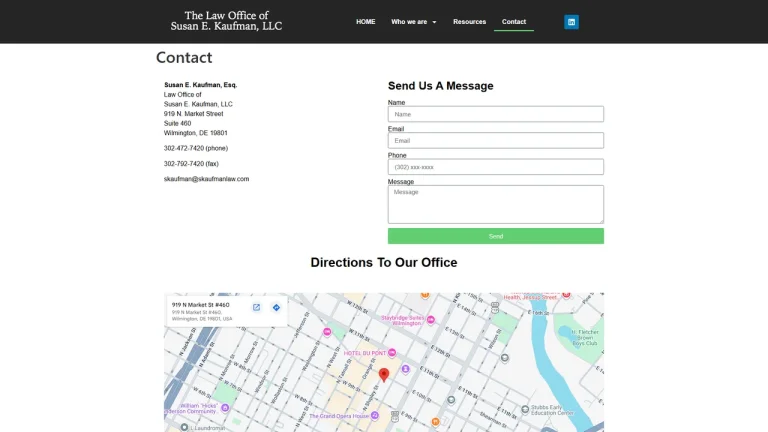Click into the Message text area
Image resolution: width=768 pixels, height=432 pixels.
(496, 204)
